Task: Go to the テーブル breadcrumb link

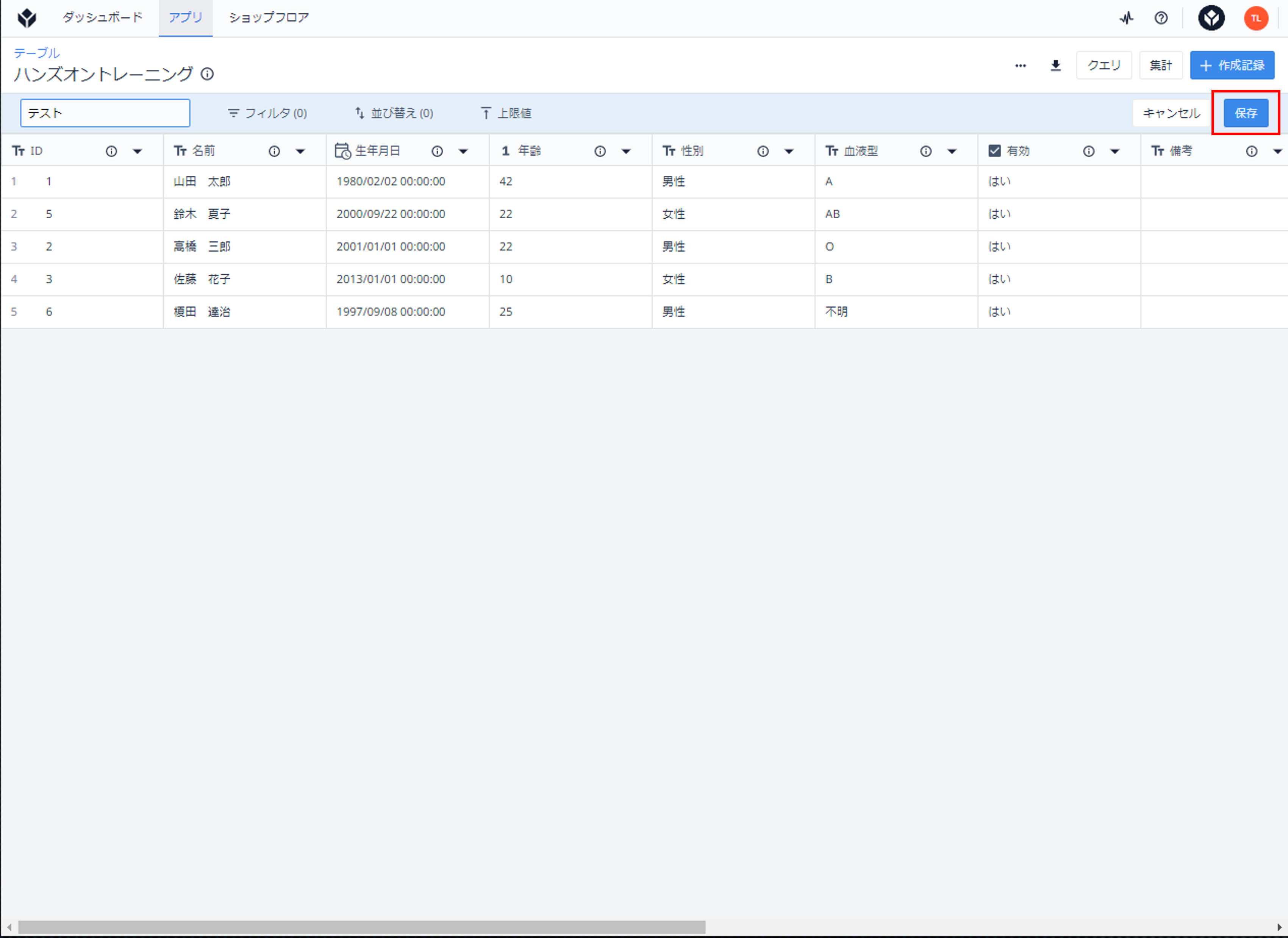Action: point(37,53)
